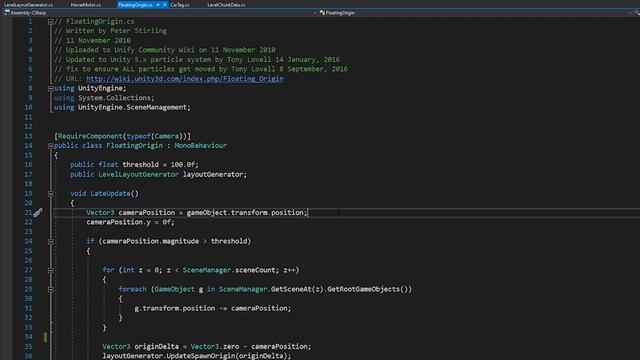Open the LevelChunkData.cs tab
640x360 pixels.
click(226, 5)
